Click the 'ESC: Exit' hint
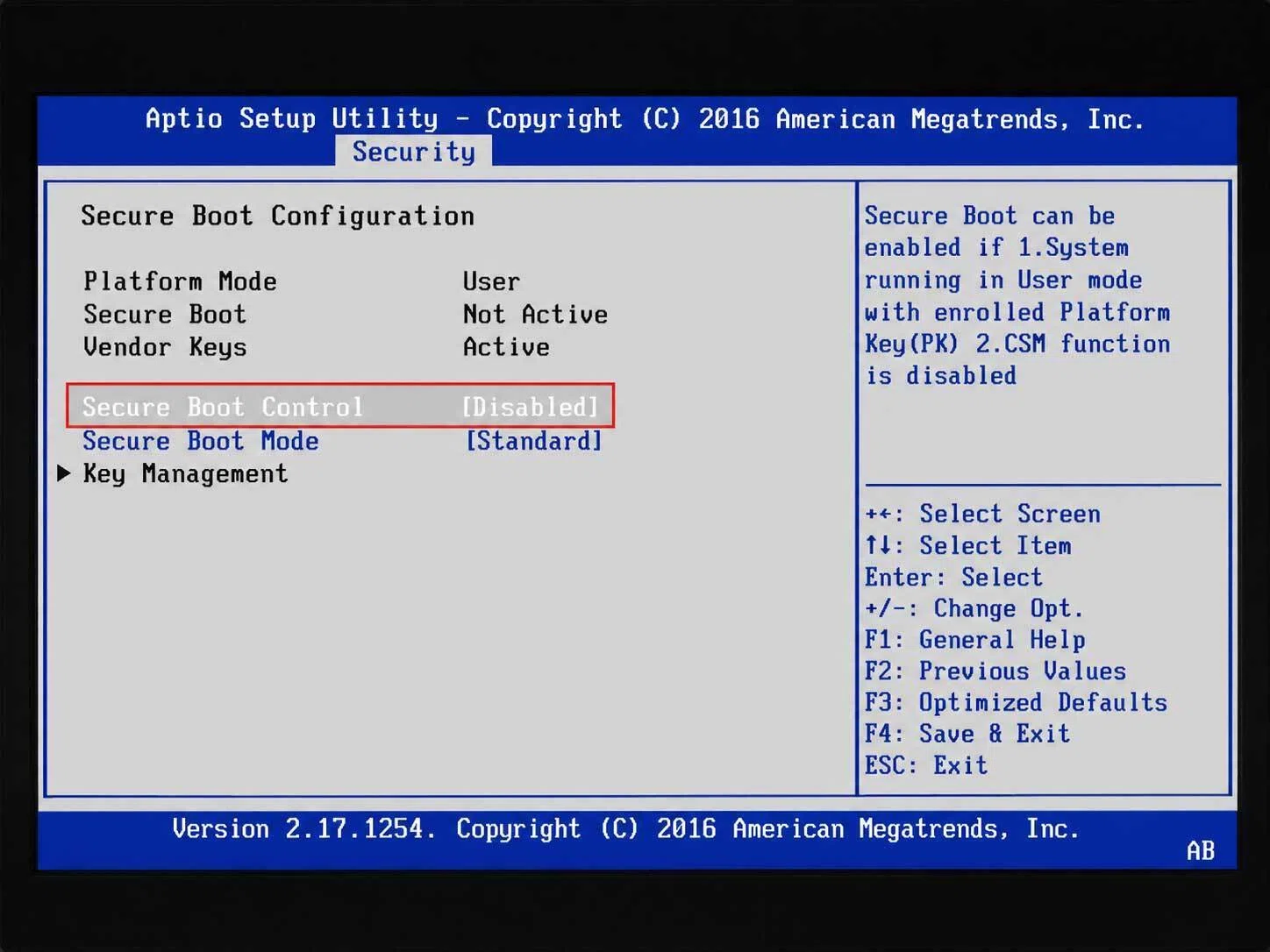This screenshot has height=952, width=1270. (x=926, y=765)
